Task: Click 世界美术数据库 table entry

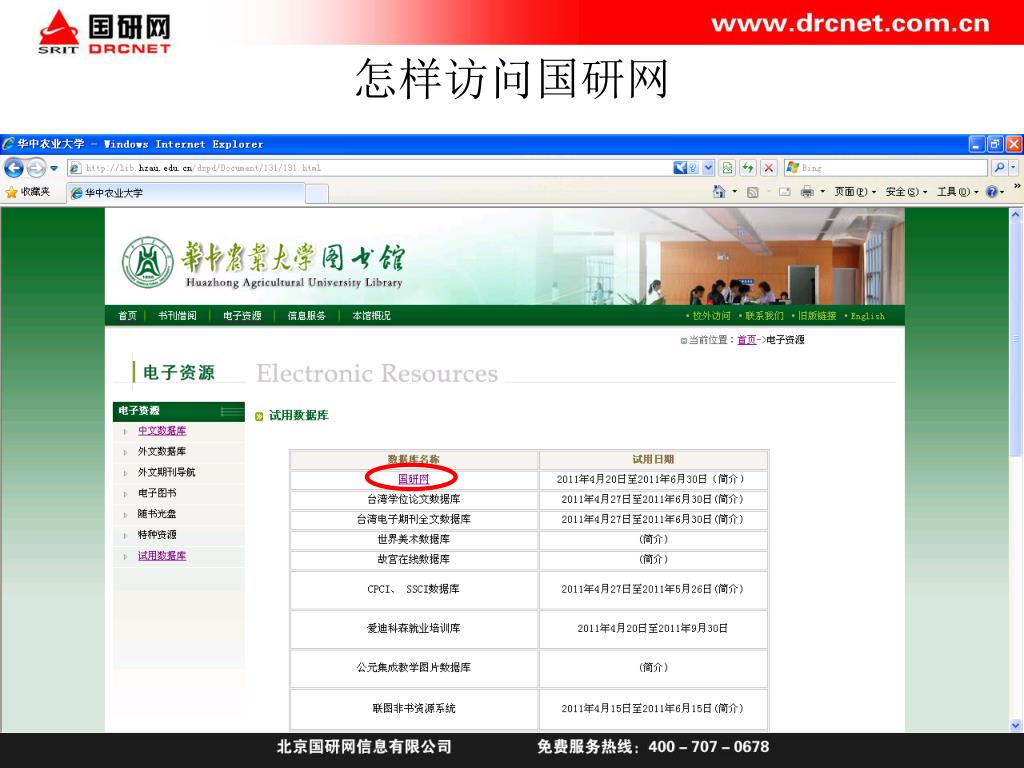Action: pos(413,539)
